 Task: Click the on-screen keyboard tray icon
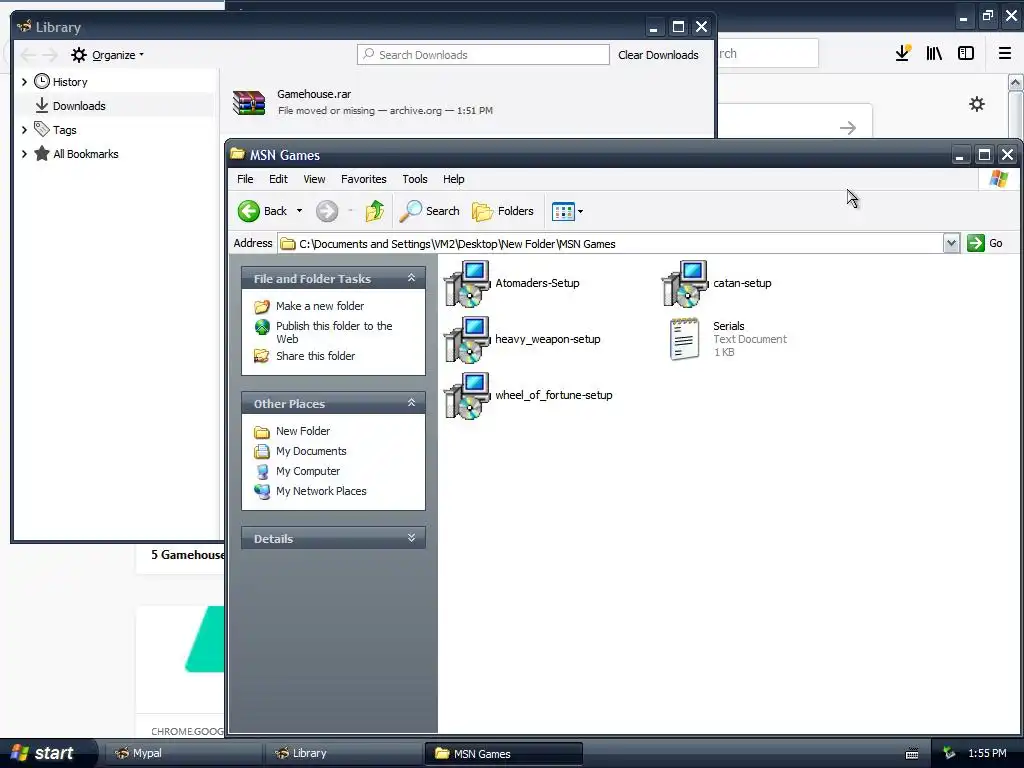pyautogui.click(x=912, y=754)
